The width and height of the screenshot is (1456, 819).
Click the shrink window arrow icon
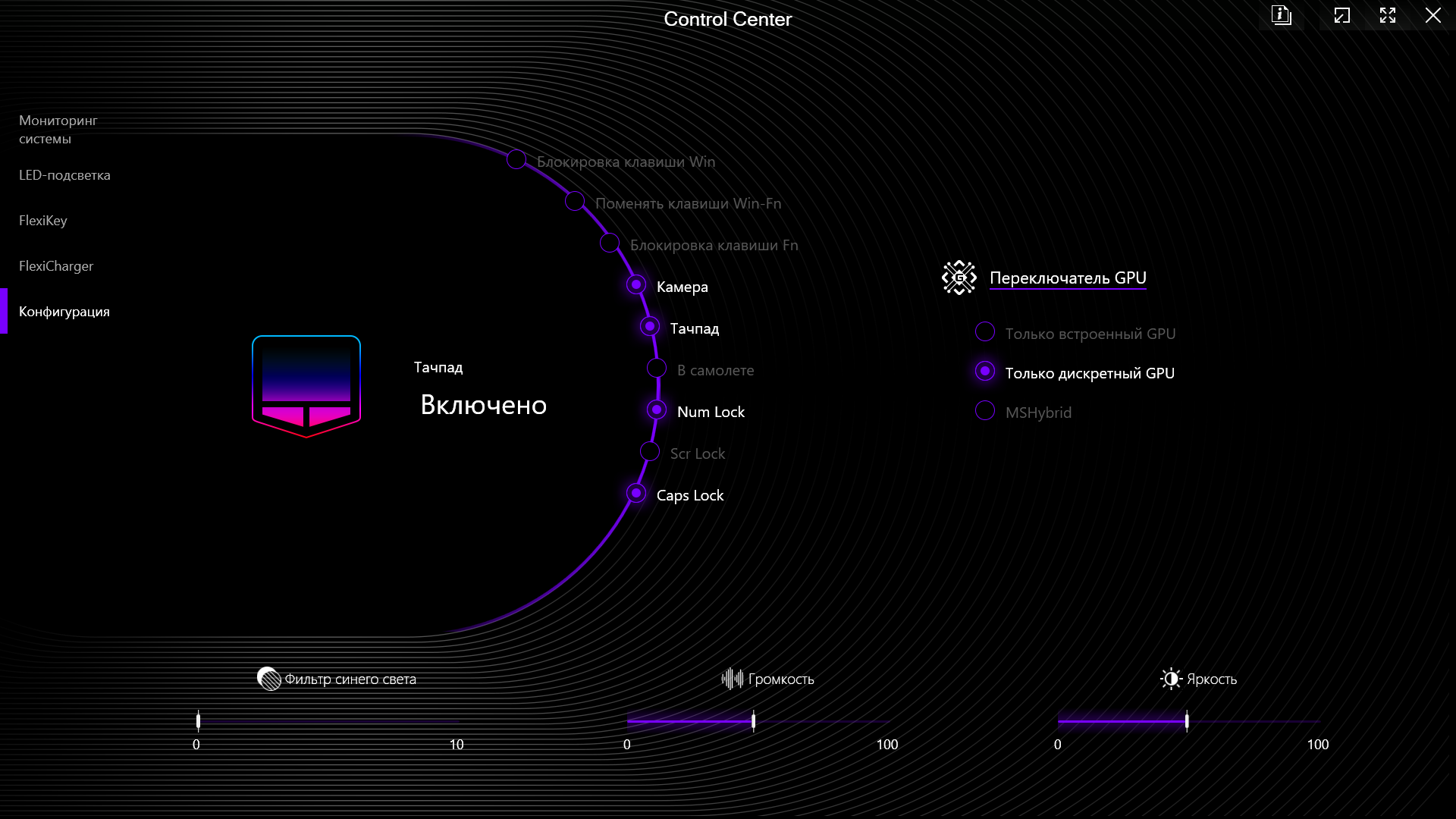click(x=1341, y=15)
